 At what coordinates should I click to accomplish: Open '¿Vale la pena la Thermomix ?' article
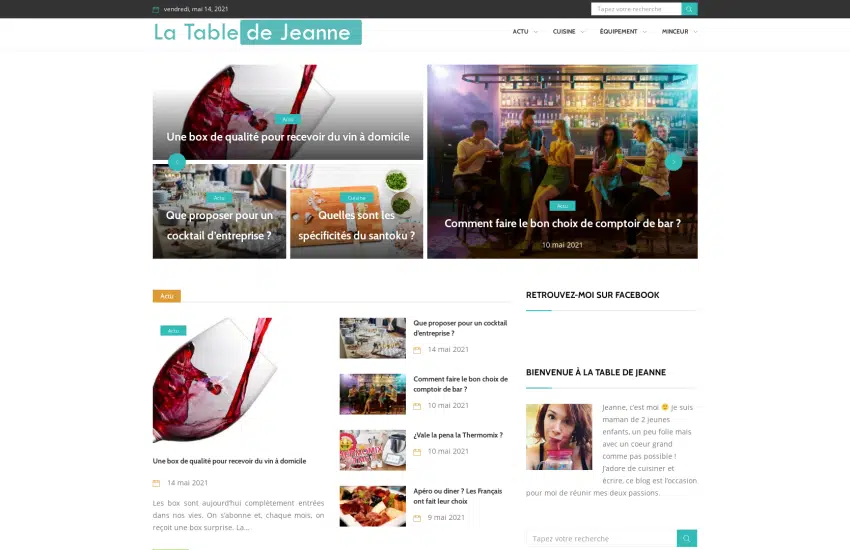(458, 435)
